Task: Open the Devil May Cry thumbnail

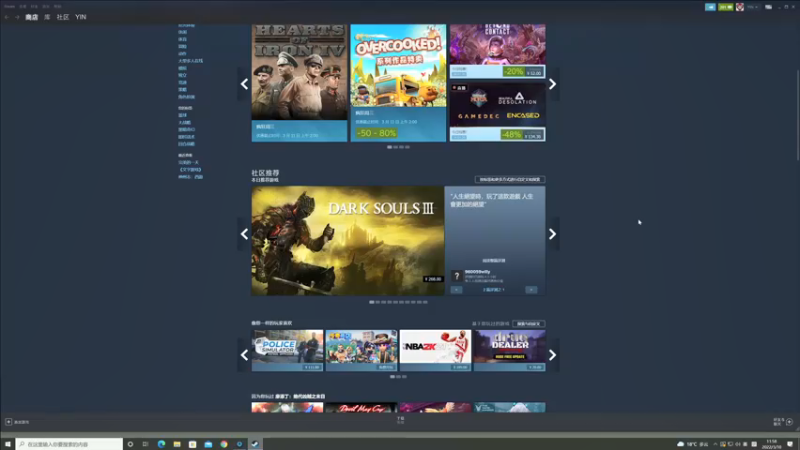Action: pos(361,408)
